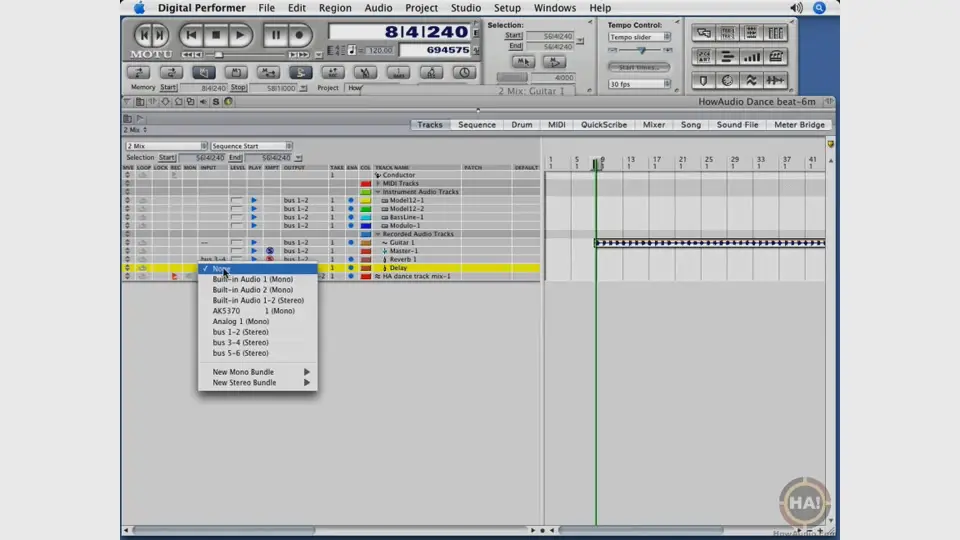
Task: Click the Memory Stop button
Action: click(x=238, y=88)
